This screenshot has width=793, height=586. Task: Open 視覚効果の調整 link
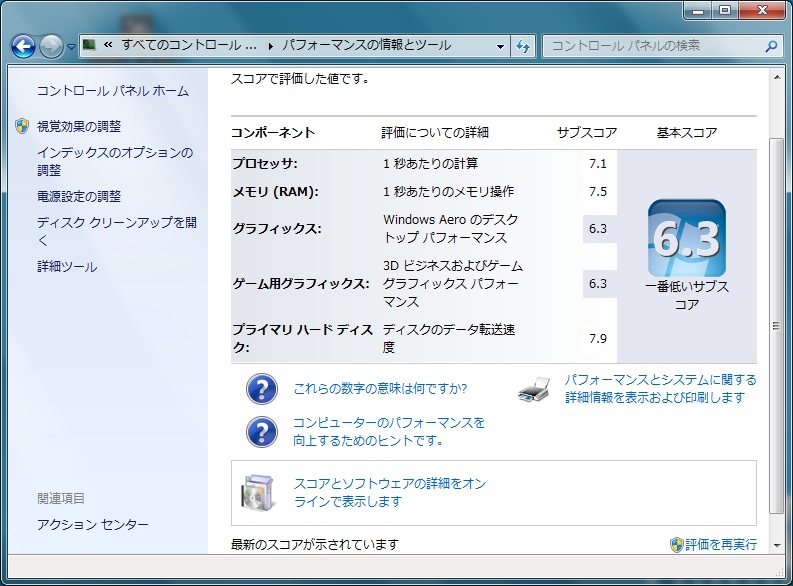79,126
